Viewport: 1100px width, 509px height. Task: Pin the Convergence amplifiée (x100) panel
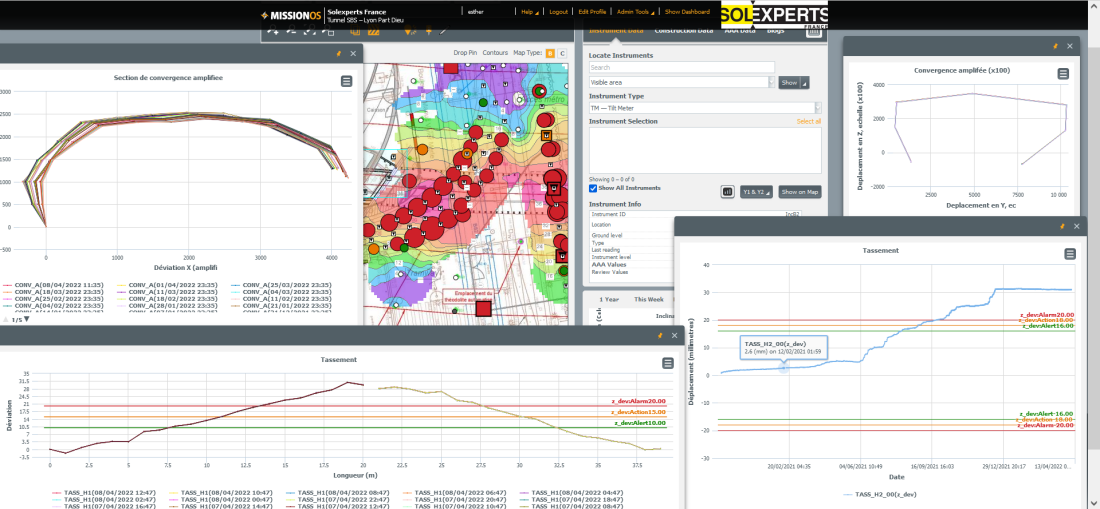tap(1055, 46)
